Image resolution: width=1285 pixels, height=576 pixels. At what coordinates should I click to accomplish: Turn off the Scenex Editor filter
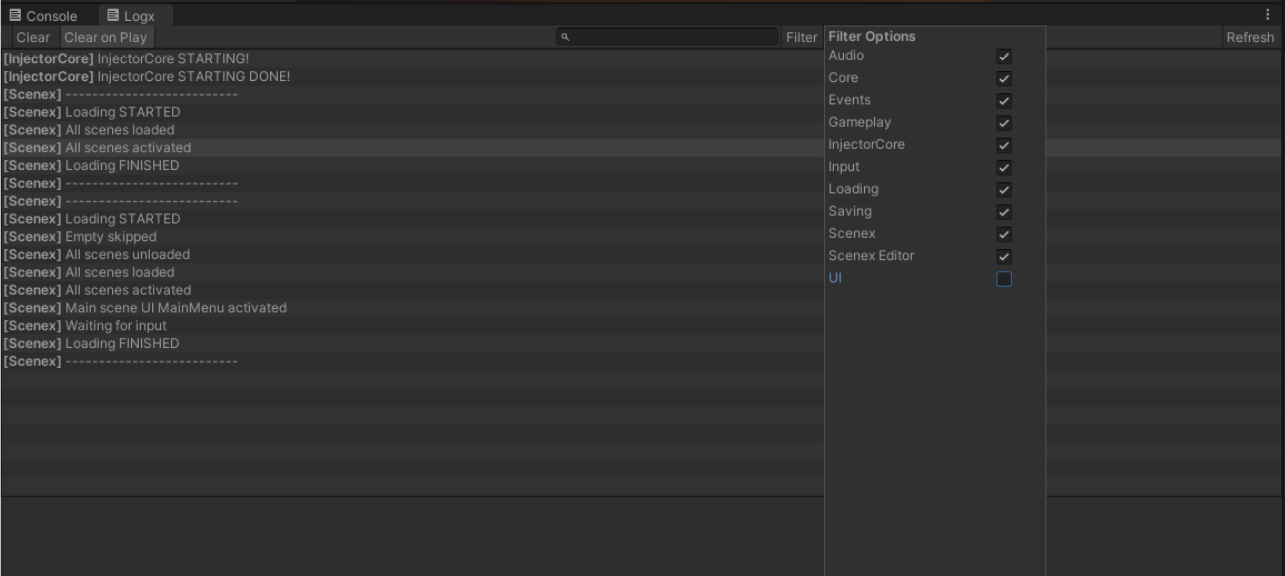[1004, 255]
